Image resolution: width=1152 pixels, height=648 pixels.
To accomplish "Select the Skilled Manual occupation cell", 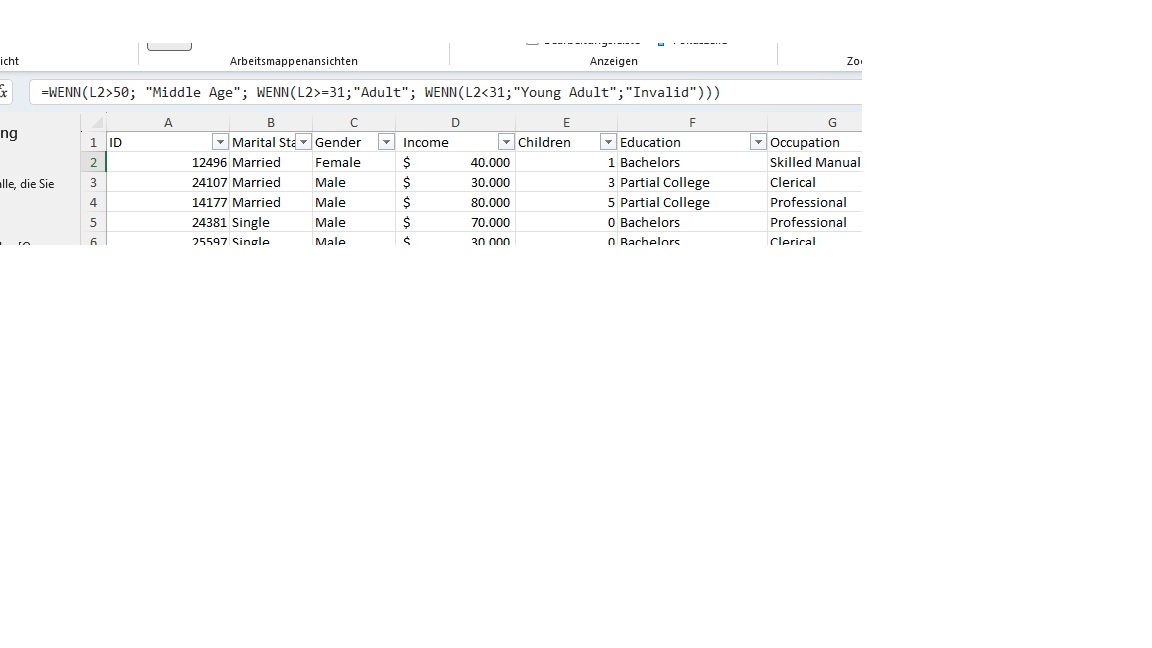I will tap(814, 162).
